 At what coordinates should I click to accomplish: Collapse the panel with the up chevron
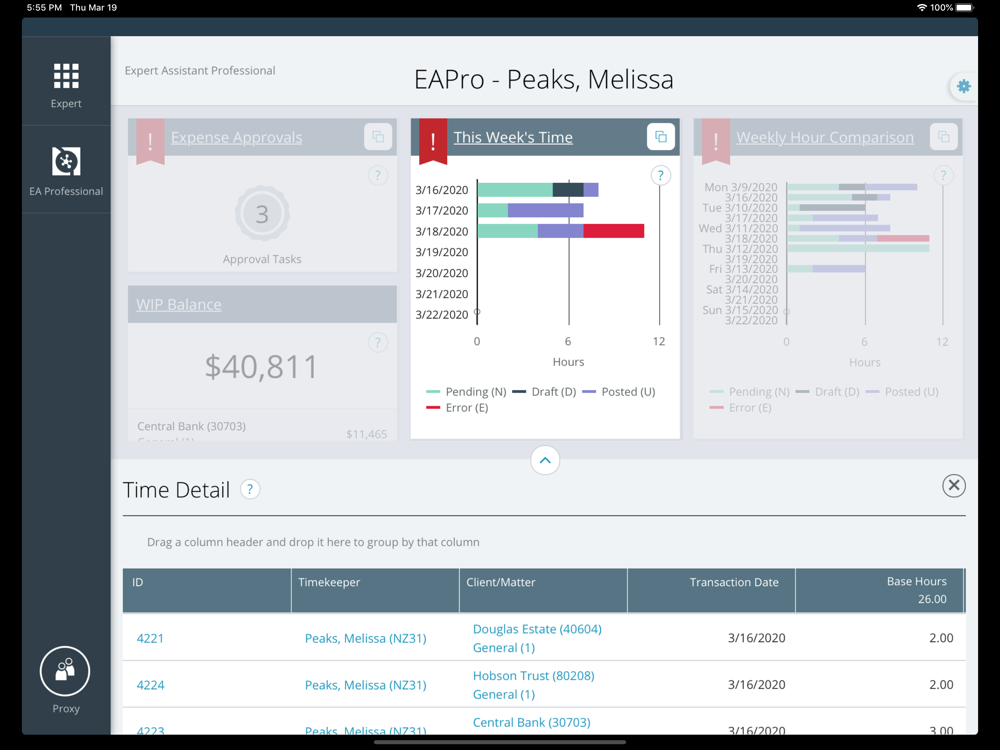pyautogui.click(x=545, y=460)
